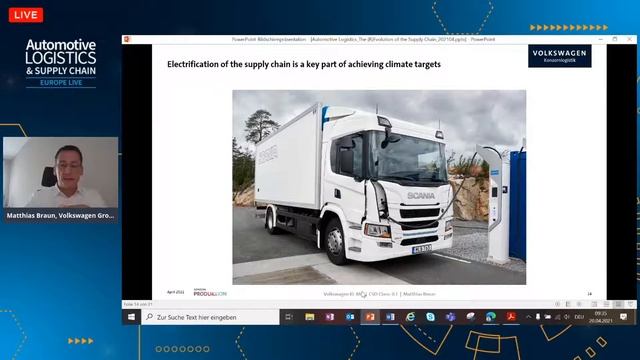Switch to PowerPoint in the taskbar

(370, 317)
